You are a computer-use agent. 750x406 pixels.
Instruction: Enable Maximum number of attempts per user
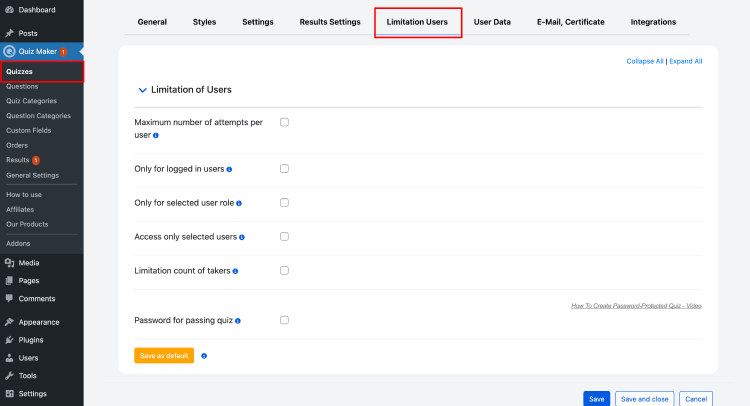[x=284, y=122]
